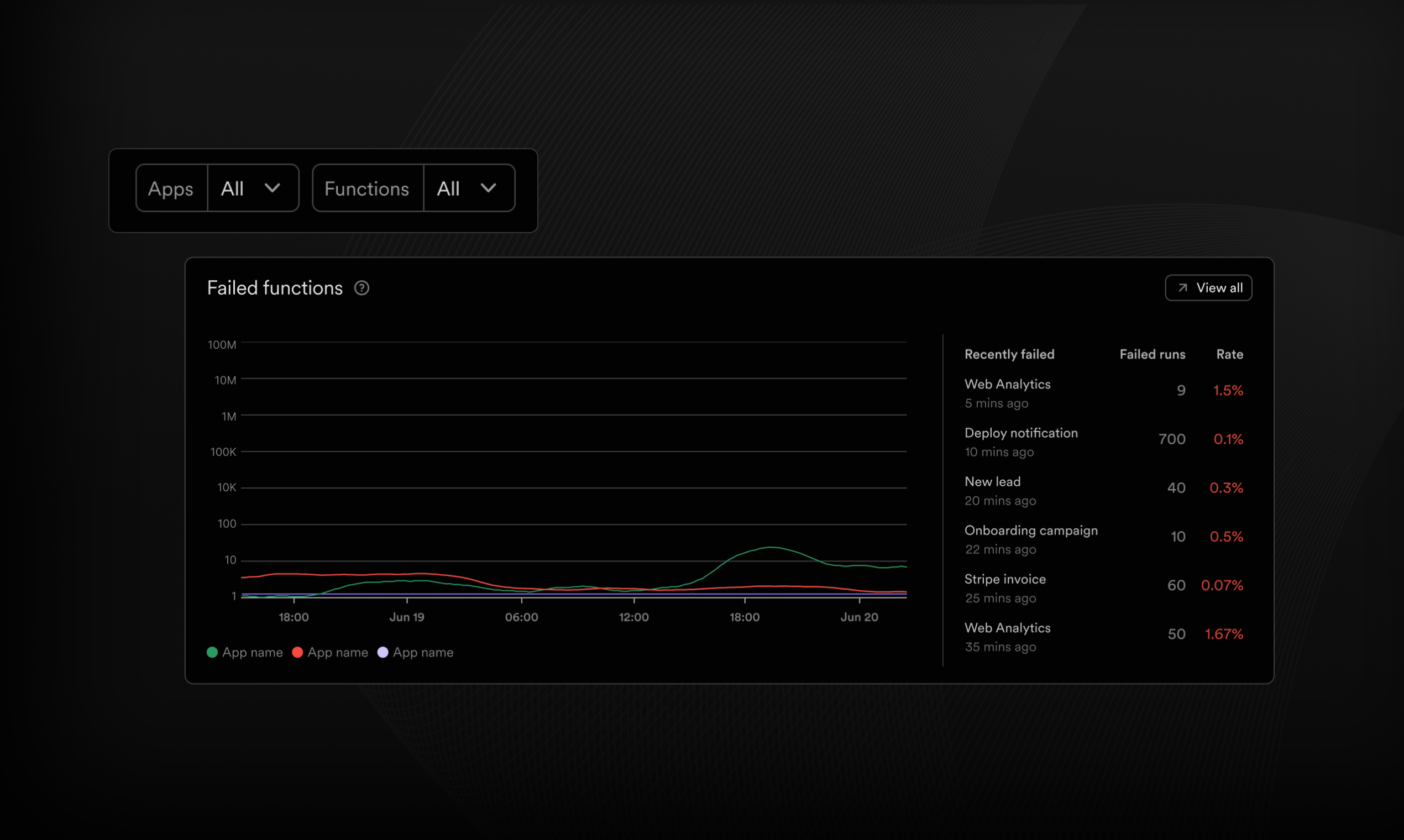The height and width of the screenshot is (840, 1404).
Task: Click the green line peak on chart
Action: pyautogui.click(x=771, y=547)
